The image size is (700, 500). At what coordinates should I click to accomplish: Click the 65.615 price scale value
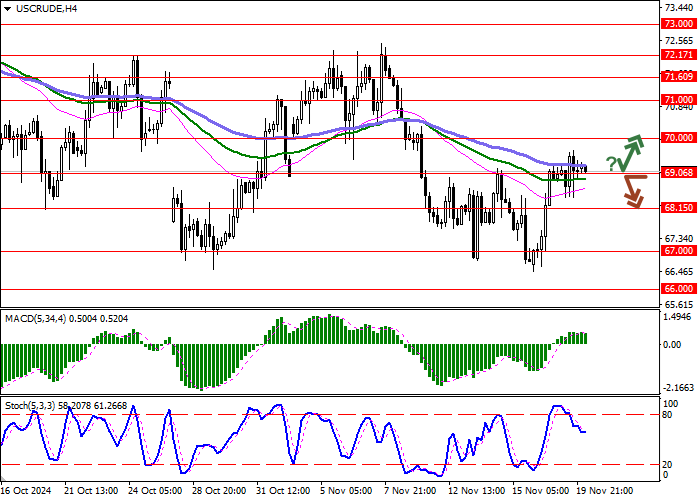click(679, 305)
